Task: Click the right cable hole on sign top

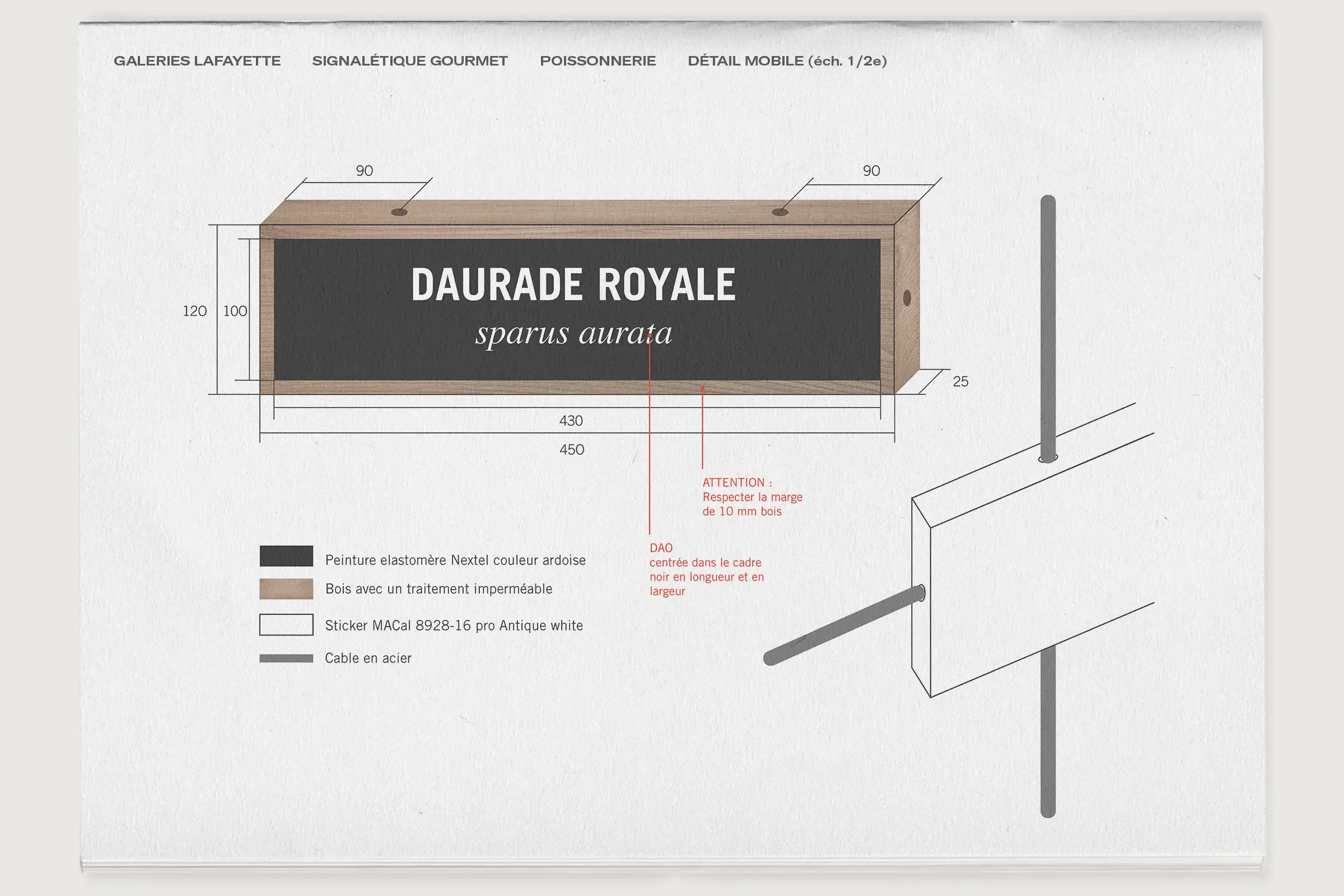Action: tap(780, 212)
